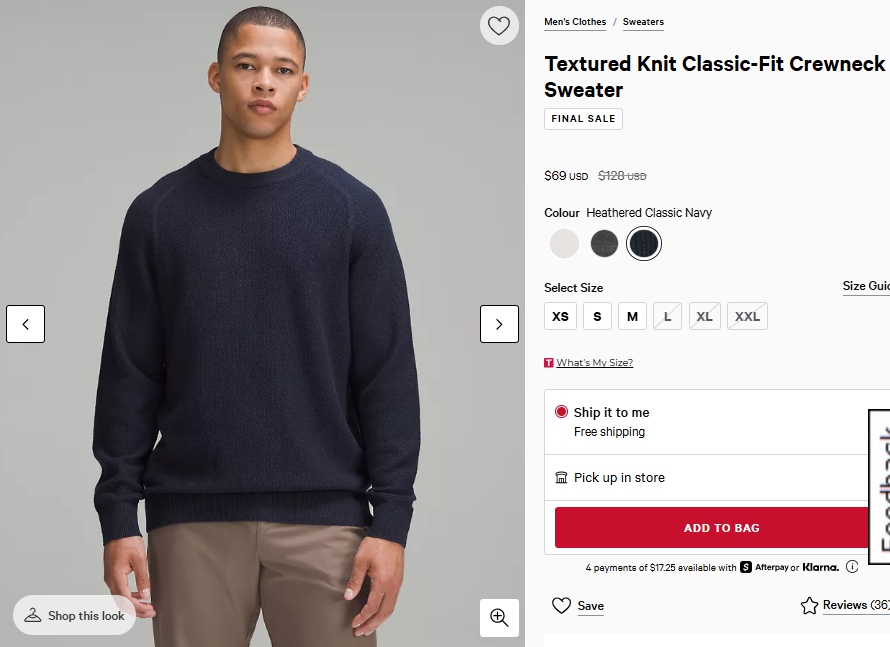Pick the white colour swatch
This screenshot has height=647, width=890.
pyautogui.click(x=564, y=243)
